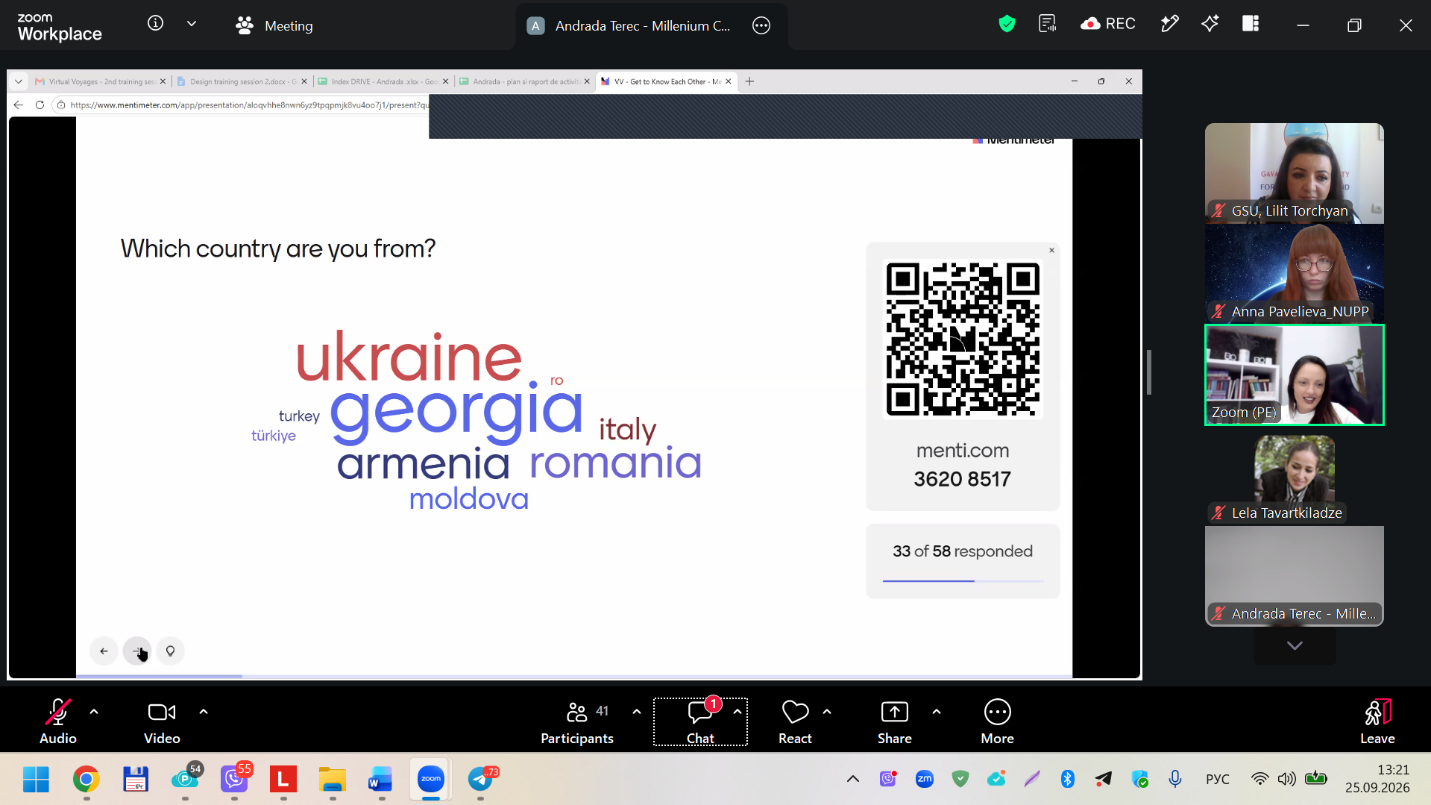Expand audio options arrow next to Audio
Viewport: 1431px width, 805px height.
(x=94, y=712)
